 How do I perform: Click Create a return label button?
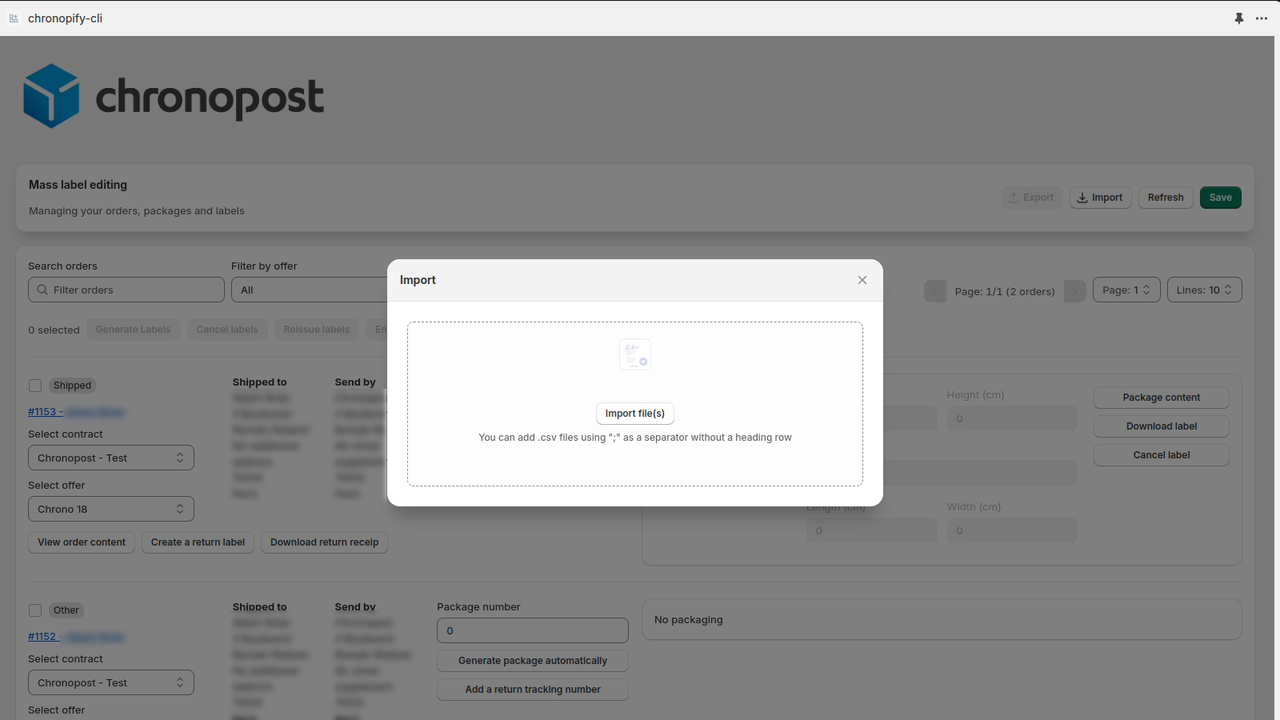[x=198, y=542]
